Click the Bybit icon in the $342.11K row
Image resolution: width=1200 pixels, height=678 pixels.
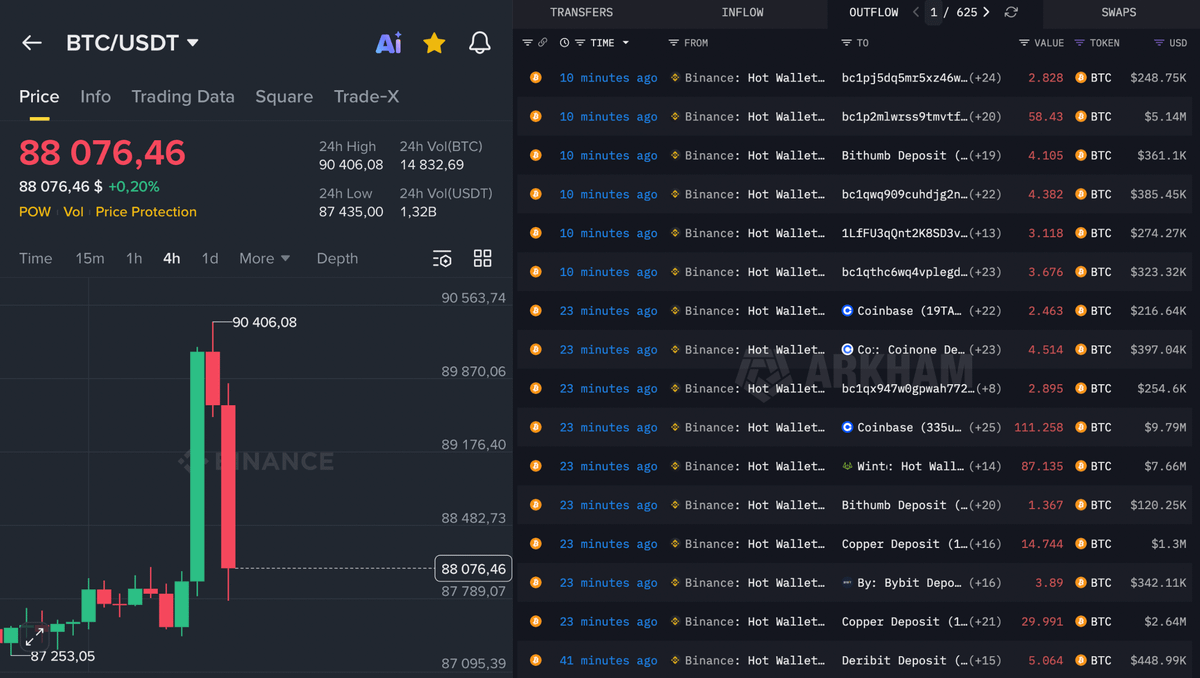coord(848,583)
